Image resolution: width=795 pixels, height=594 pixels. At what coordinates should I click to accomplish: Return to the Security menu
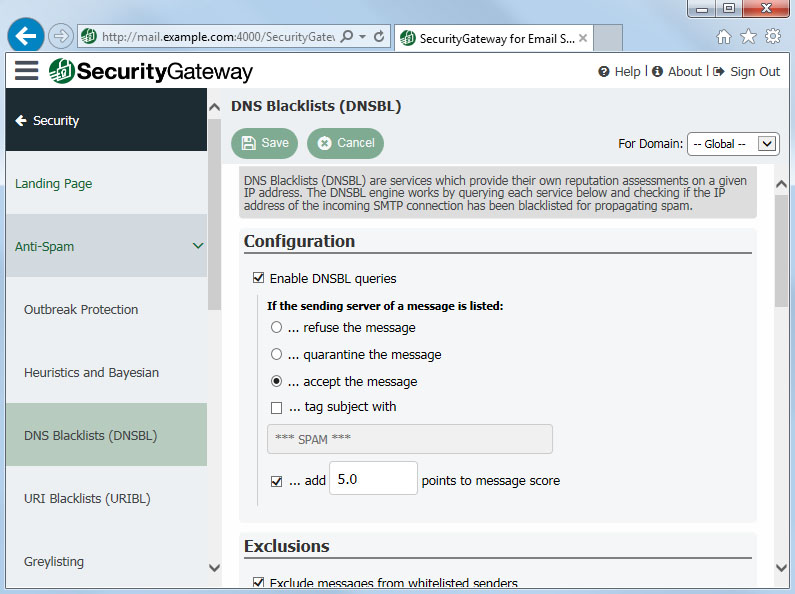pyautogui.click(x=106, y=120)
